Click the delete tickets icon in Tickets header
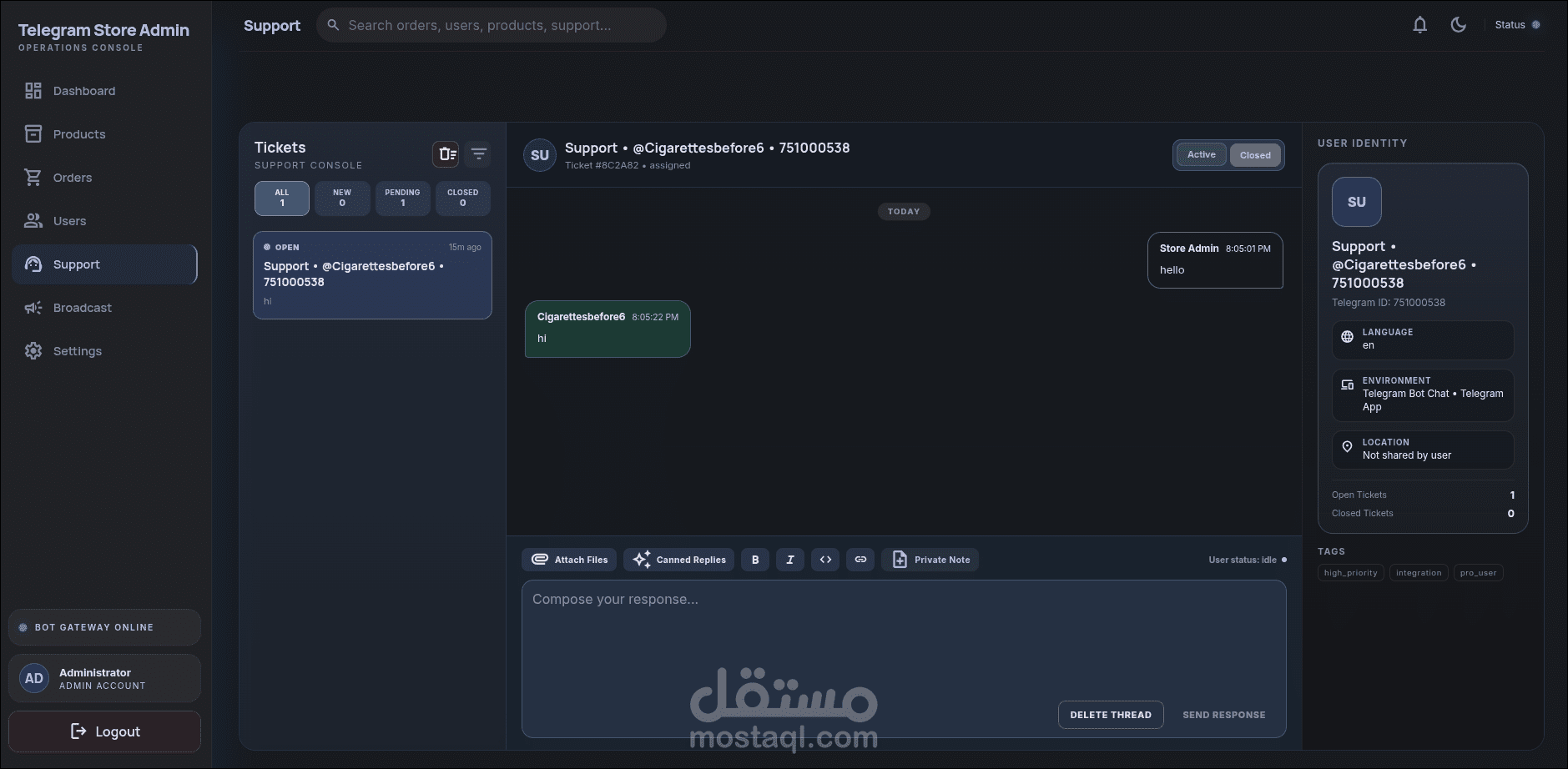Screen dimensions: 1568x769 pos(447,154)
